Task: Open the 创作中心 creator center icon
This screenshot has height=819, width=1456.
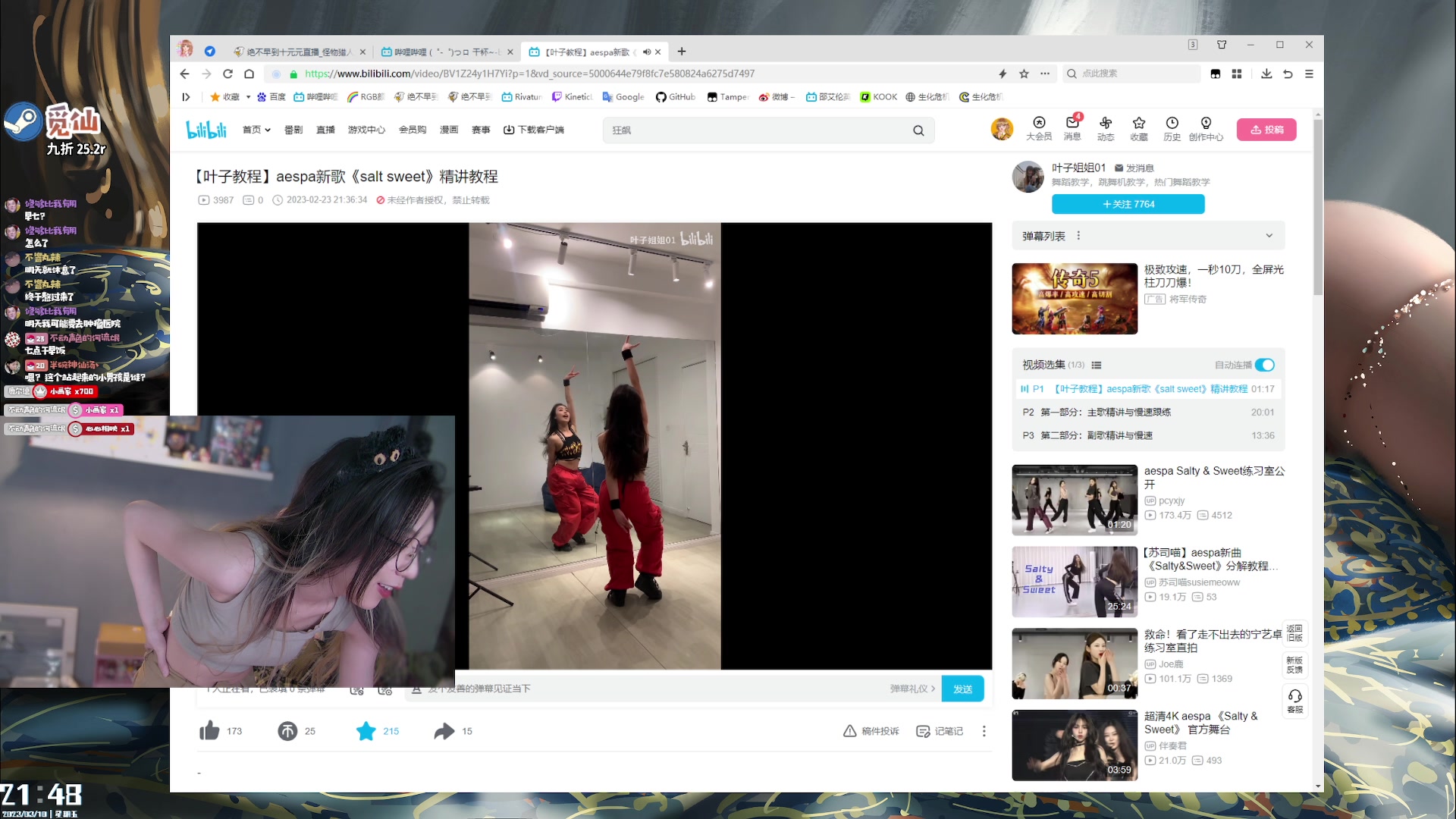Action: pyautogui.click(x=1206, y=128)
